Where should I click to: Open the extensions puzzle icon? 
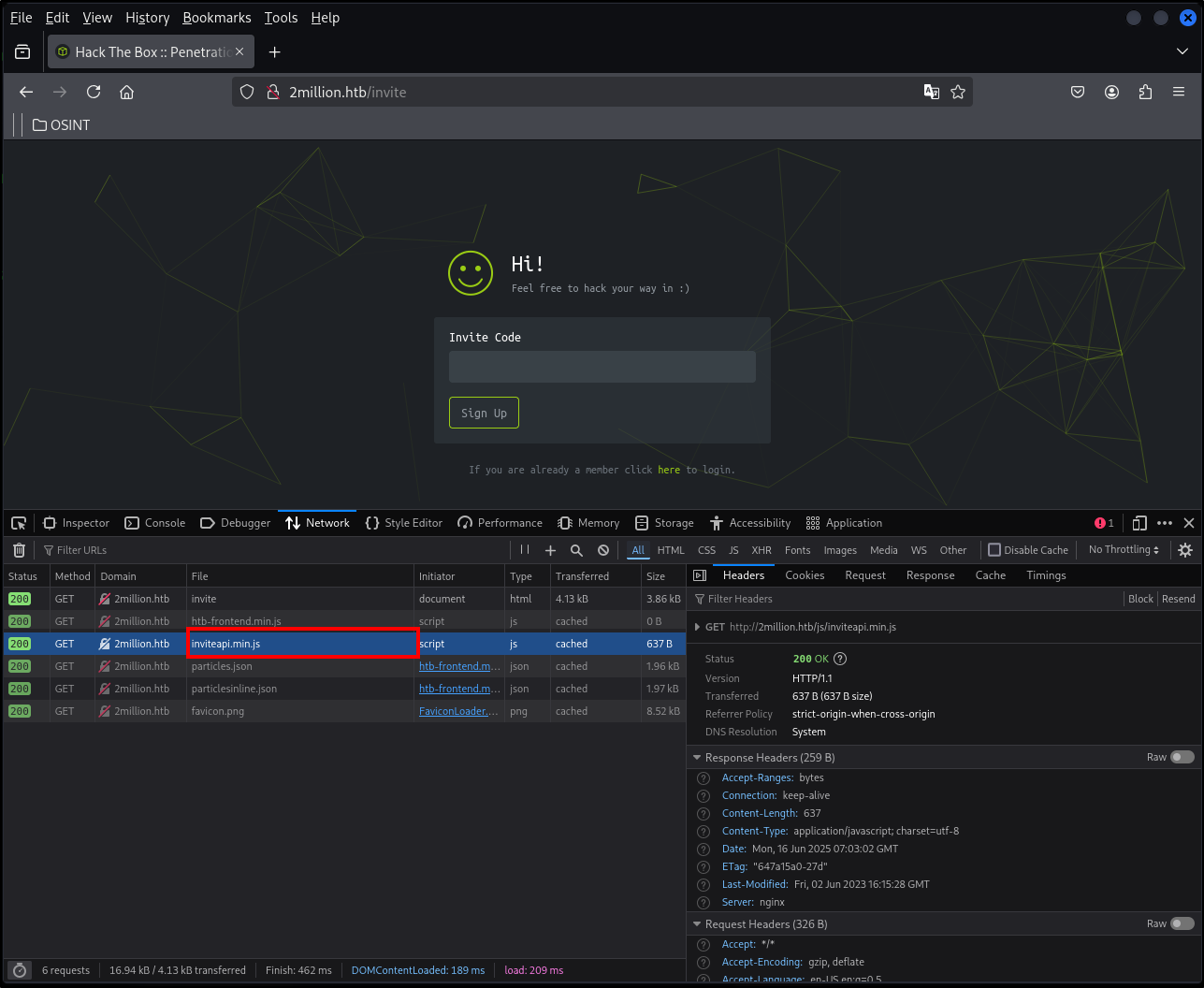pyautogui.click(x=1145, y=92)
